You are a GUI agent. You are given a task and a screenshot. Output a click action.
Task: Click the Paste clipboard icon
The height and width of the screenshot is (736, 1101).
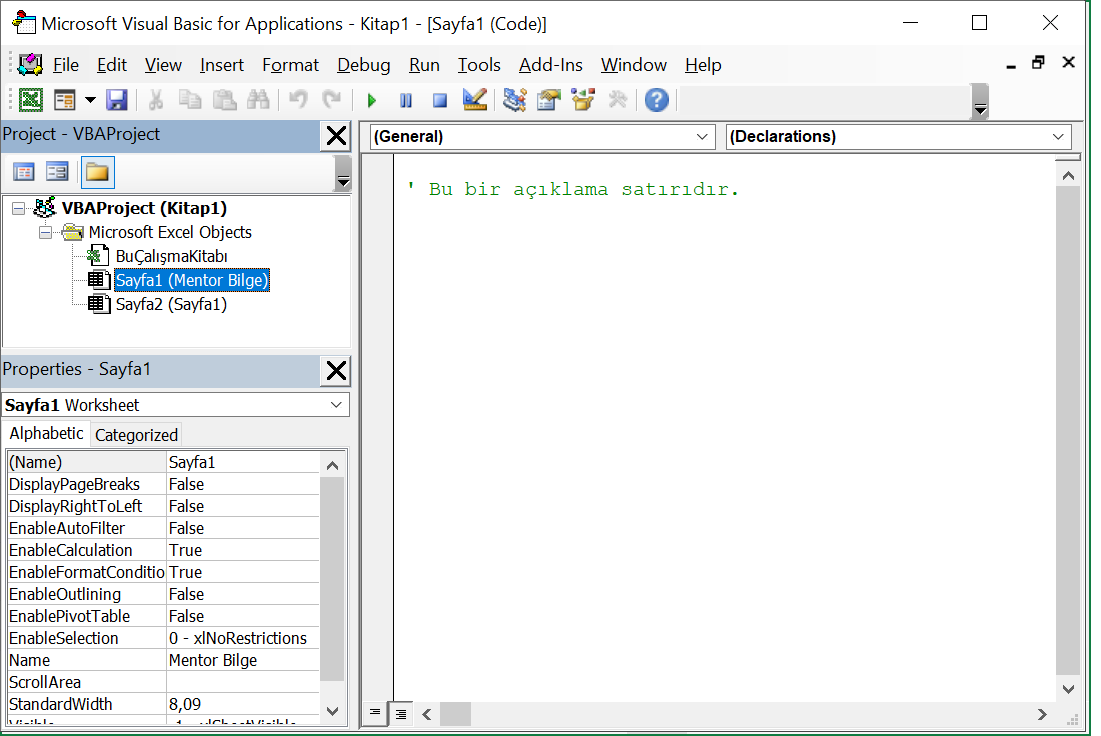224,100
